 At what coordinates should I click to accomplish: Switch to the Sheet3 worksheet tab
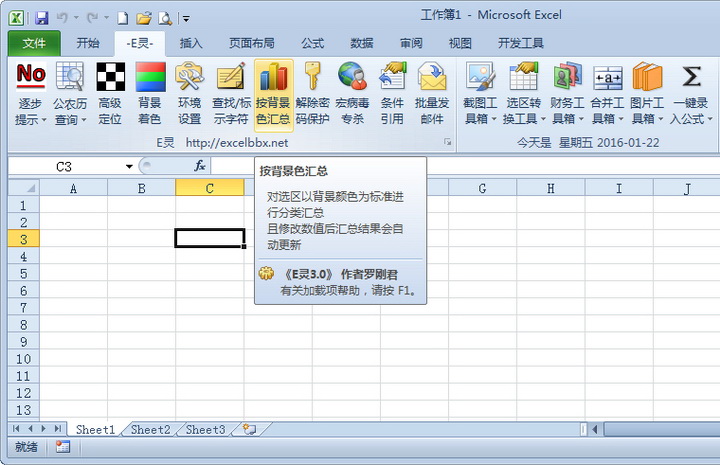[x=205, y=430]
